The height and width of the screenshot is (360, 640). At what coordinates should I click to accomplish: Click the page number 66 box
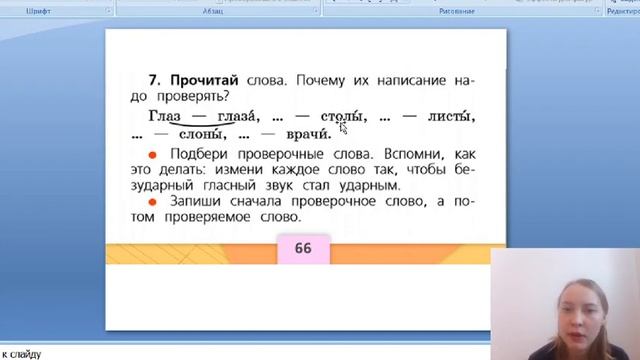coord(303,249)
